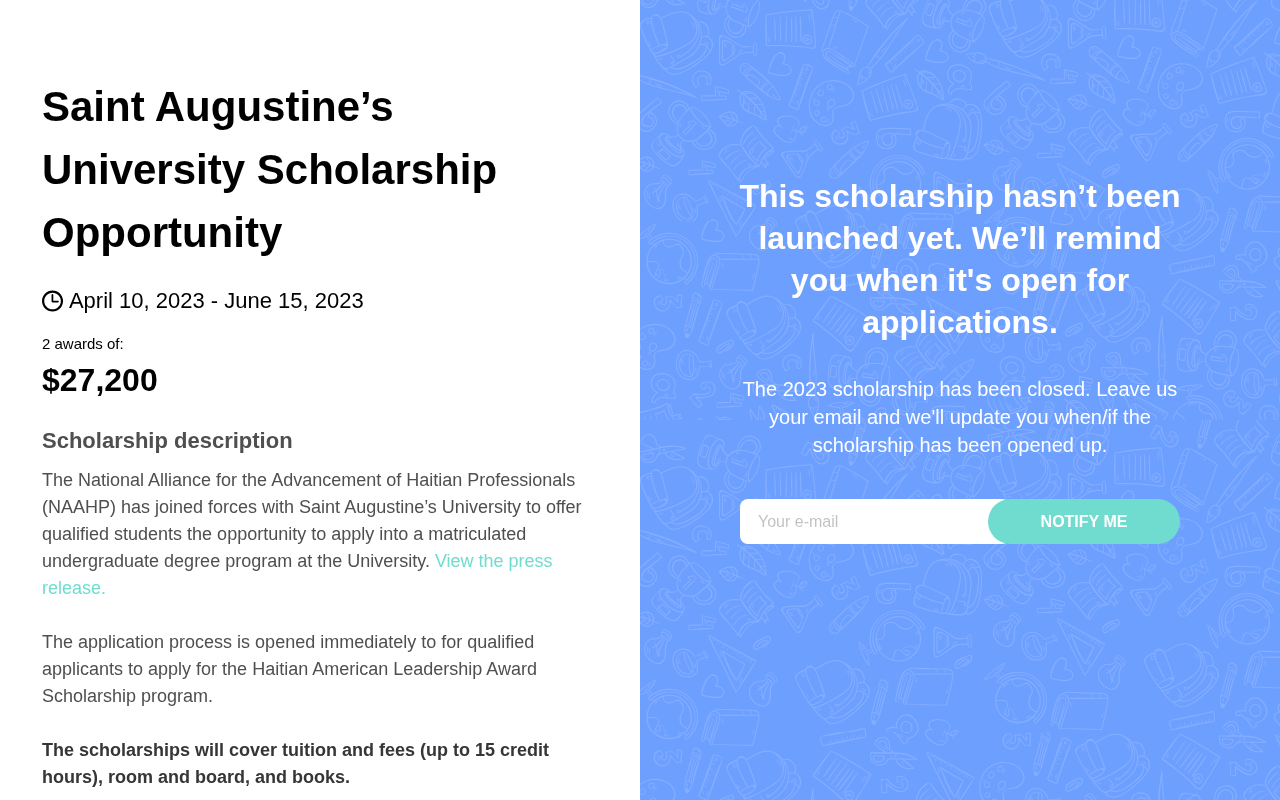1280x800 pixels.
Task: Click the "Scholarship description" heading
Action: click(167, 441)
